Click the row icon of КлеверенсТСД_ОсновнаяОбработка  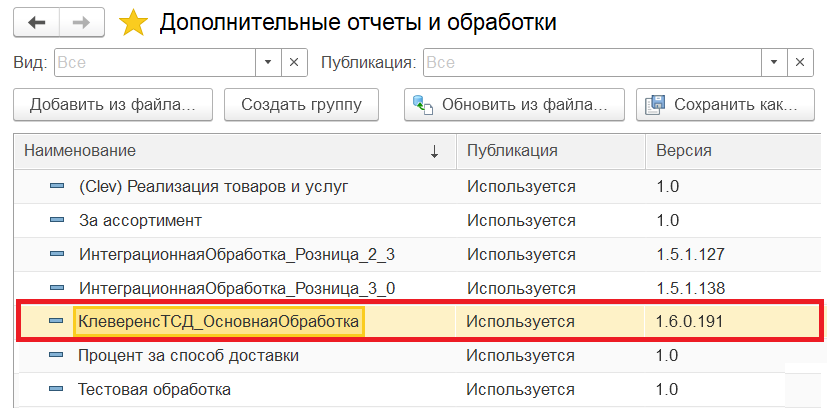pos(57,321)
